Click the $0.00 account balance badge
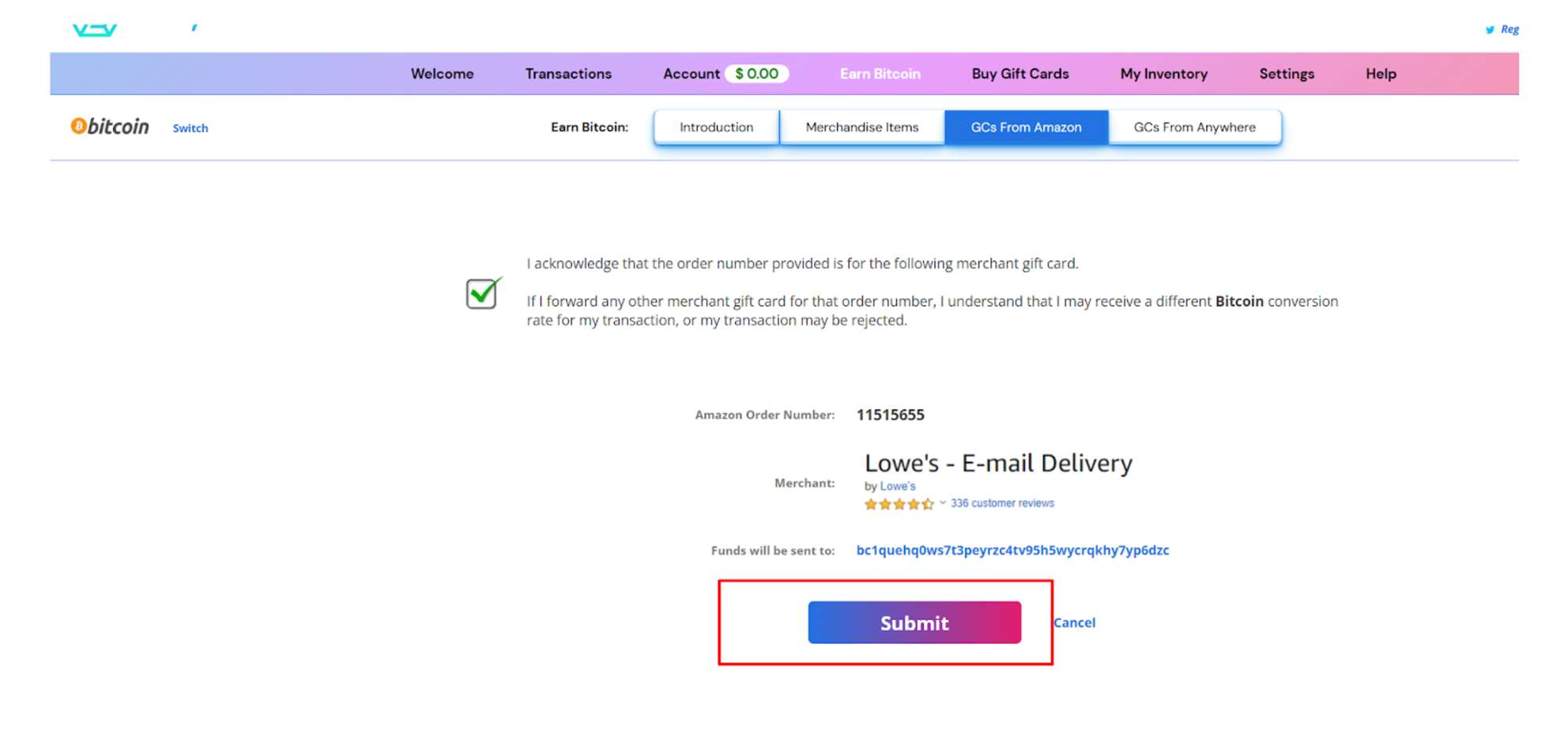 pos(756,74)
